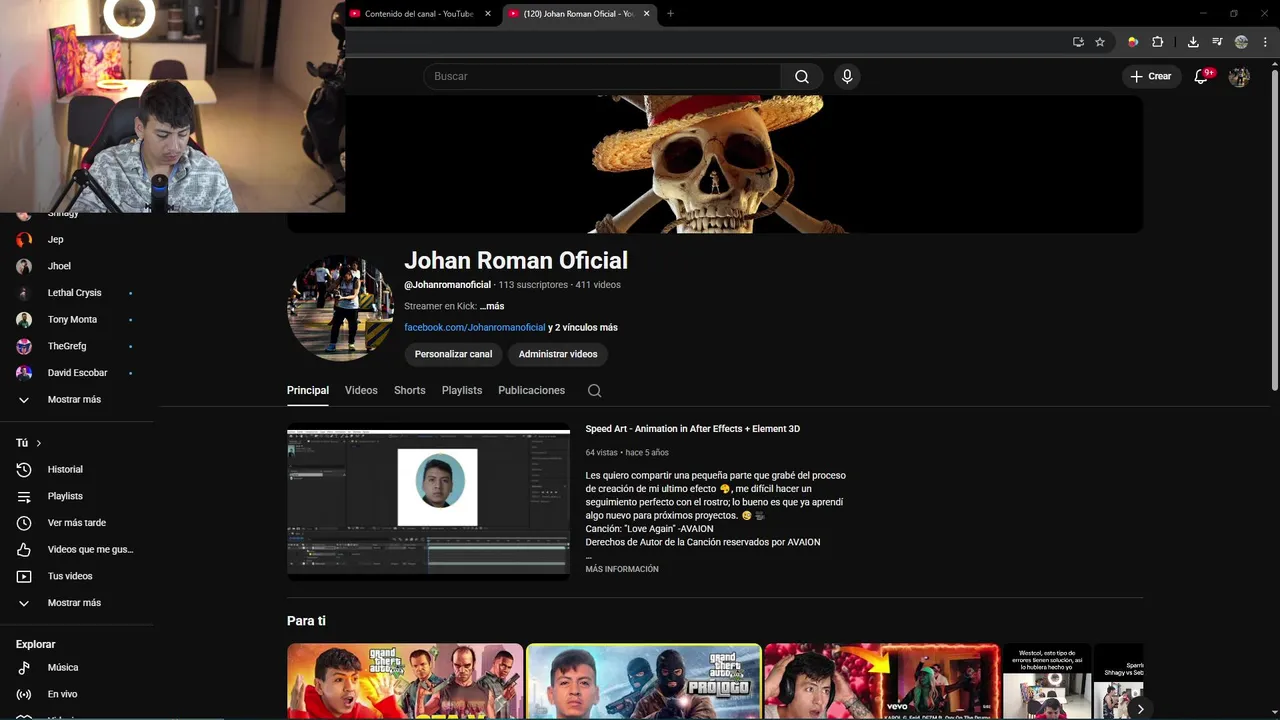1280x720 pixels.
Task: Expand links with y 2 vínculos más
Action: 582,327
